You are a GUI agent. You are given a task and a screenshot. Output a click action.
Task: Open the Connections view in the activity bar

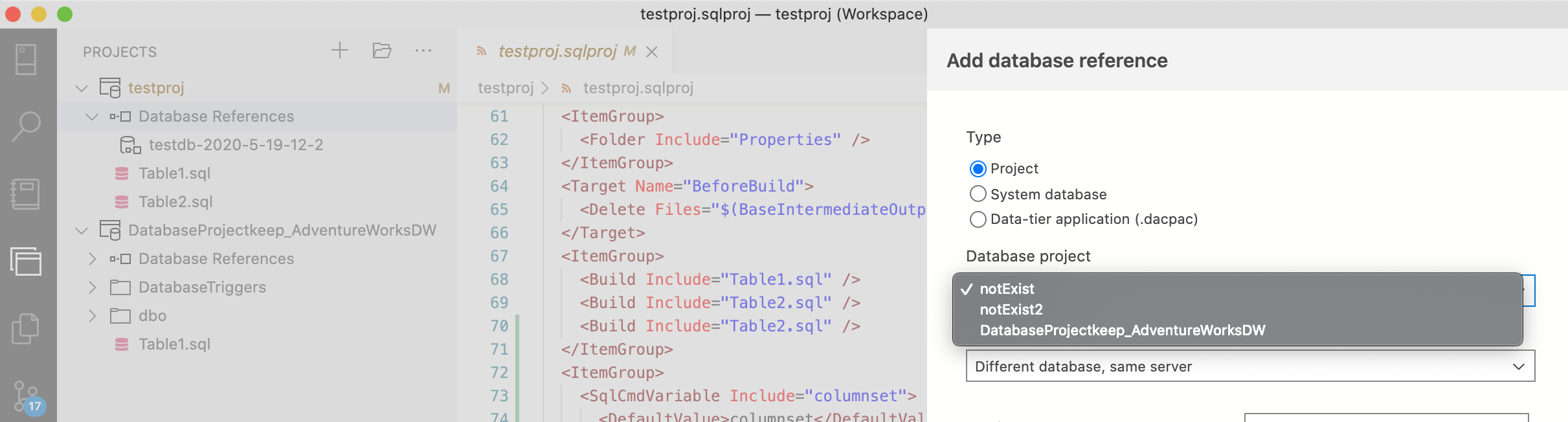pos(26,60)
